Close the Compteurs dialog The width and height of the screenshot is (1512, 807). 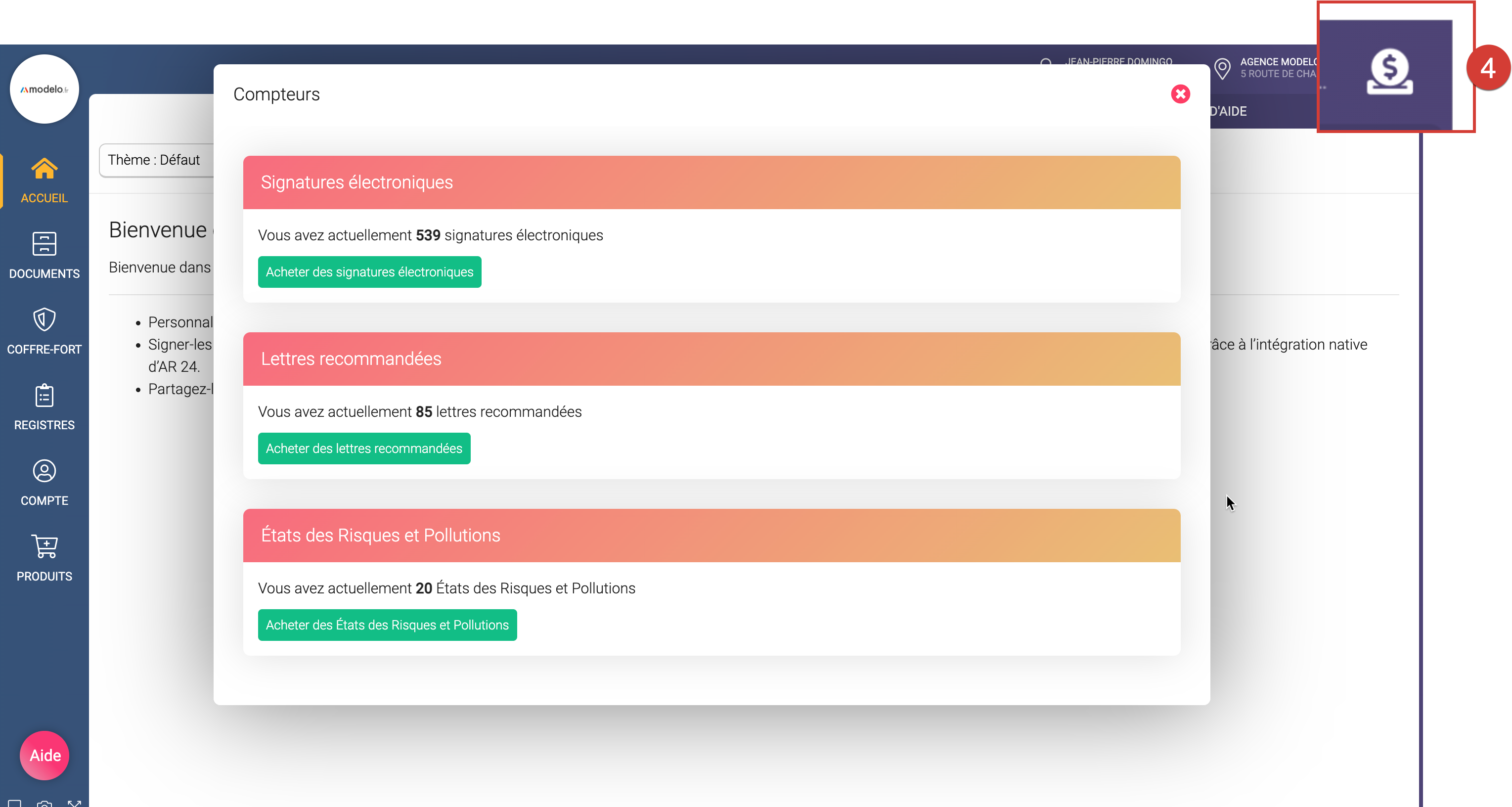tap(1180, 94)
